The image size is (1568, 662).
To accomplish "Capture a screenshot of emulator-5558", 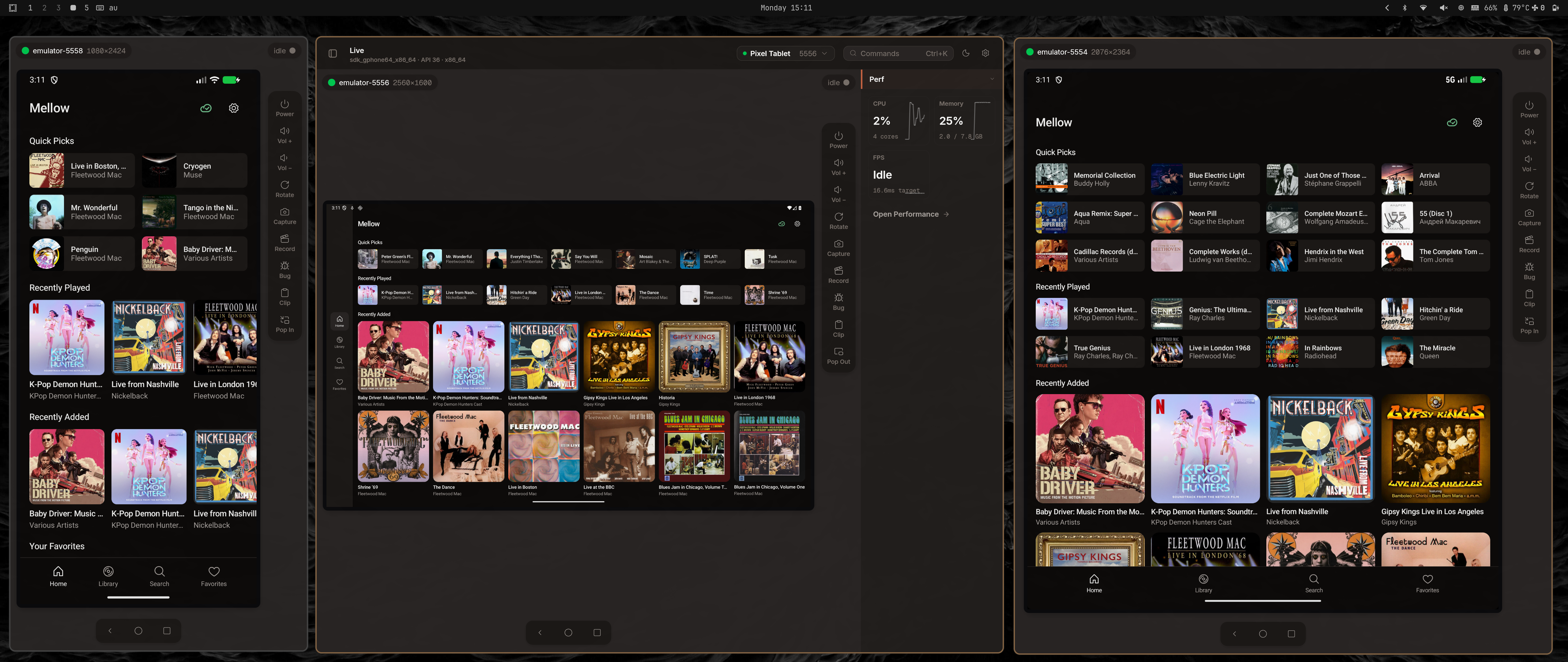I will click(x=284, y=215).
